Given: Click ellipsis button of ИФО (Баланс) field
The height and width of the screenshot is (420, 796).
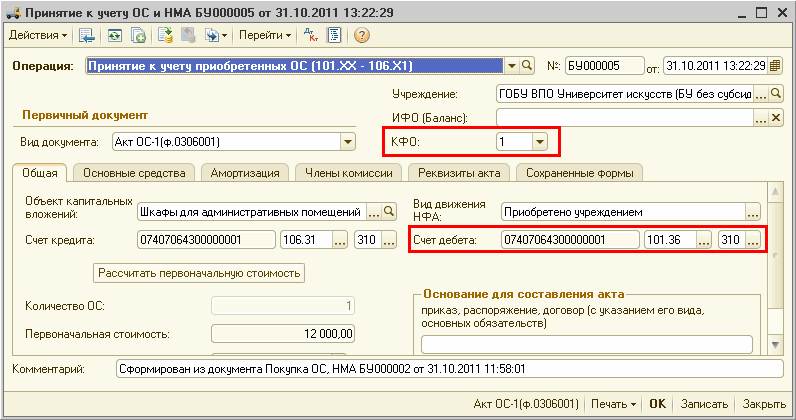Looking at the screenshot, I should pos(760,118).
